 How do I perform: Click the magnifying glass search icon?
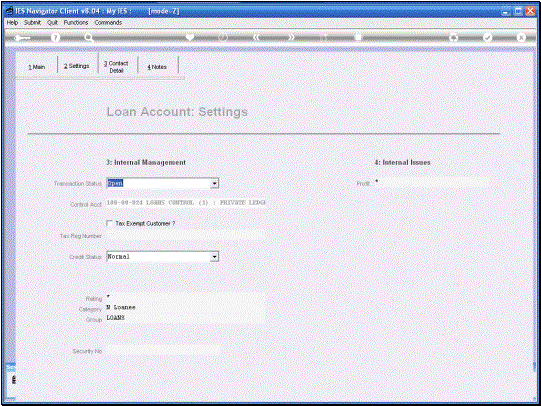[89, 38]
